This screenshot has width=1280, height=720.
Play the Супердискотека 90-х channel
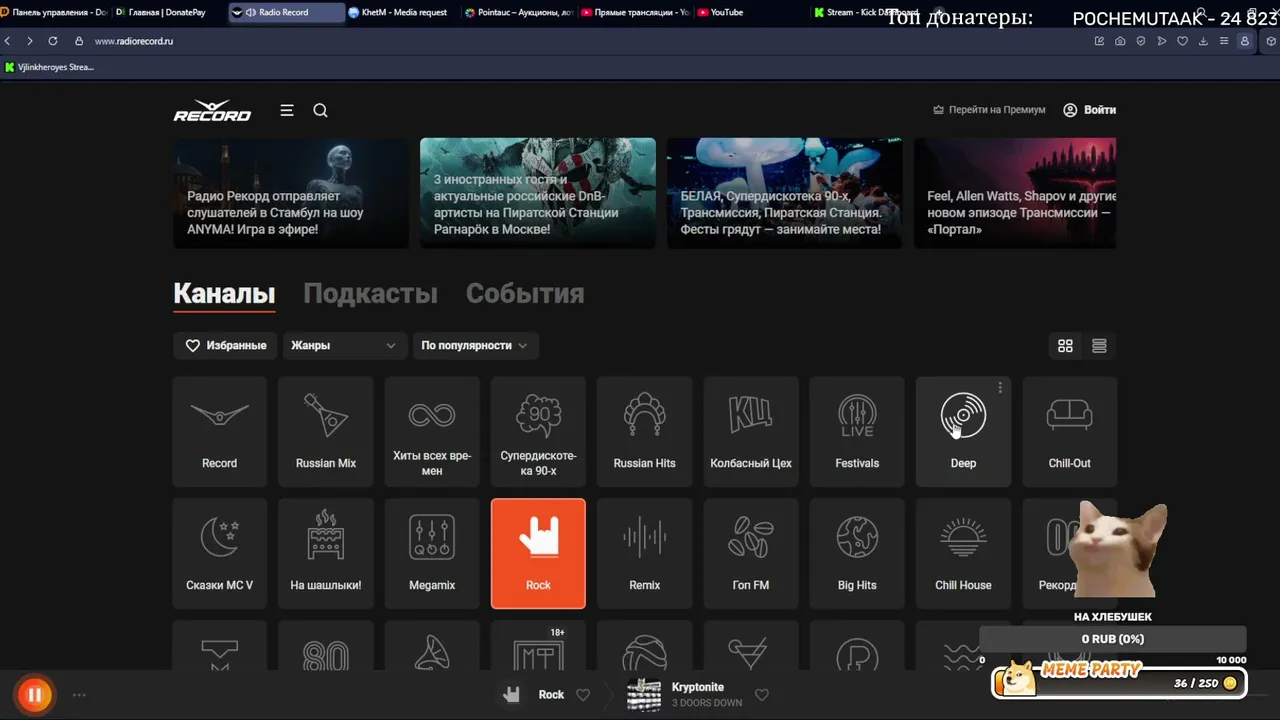[x=538, y=431]
